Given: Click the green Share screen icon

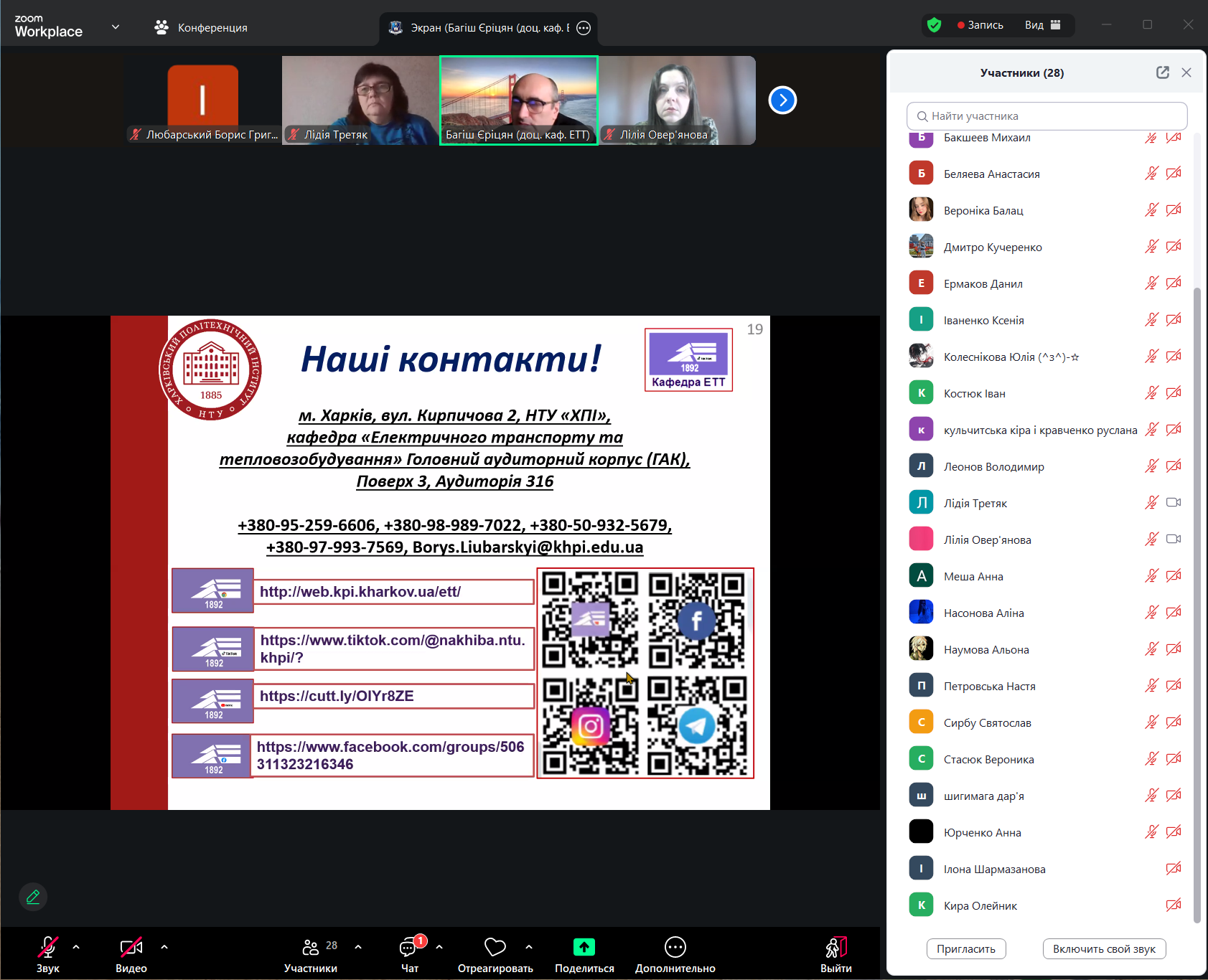Looking at the screenshot, I should click(x=584, y=948).
